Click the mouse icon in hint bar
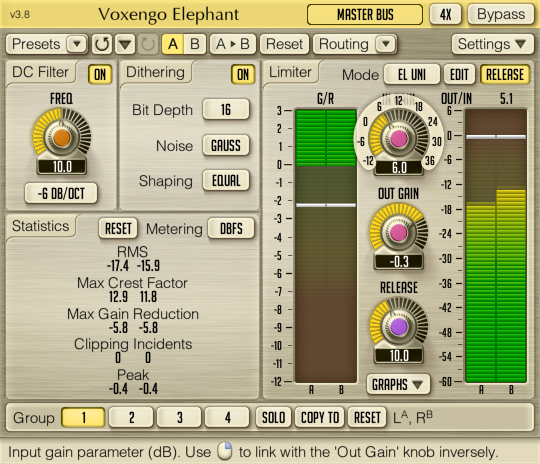Screen dimensions: 540x464 (225, 451)
